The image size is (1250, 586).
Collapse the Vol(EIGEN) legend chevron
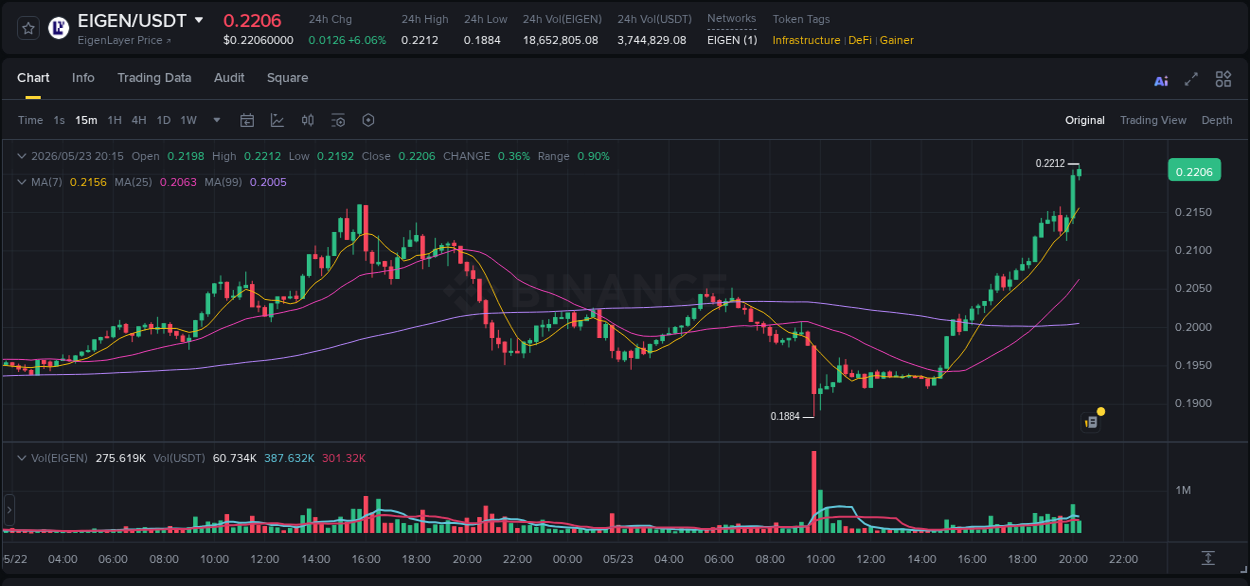click(x=22, y=457)
